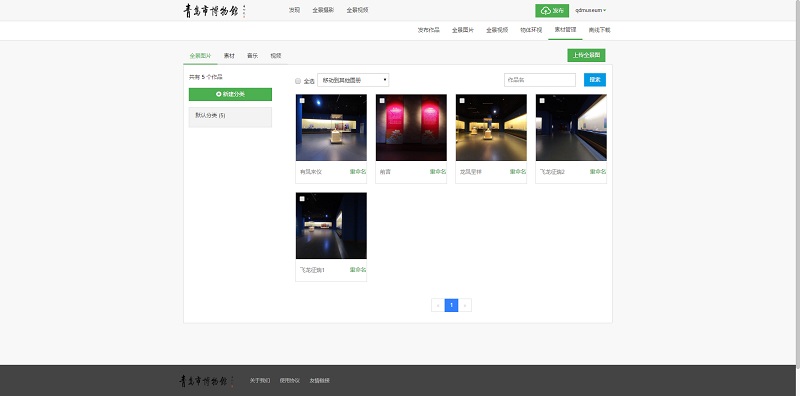Open the 移动到其他图册 dropdown
800x396 pixels.
pyautogui.click(x=353, y=80)
